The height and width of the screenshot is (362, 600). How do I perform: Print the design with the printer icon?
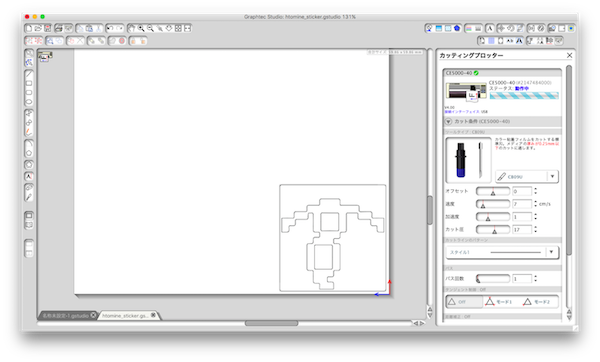[58, 28]
